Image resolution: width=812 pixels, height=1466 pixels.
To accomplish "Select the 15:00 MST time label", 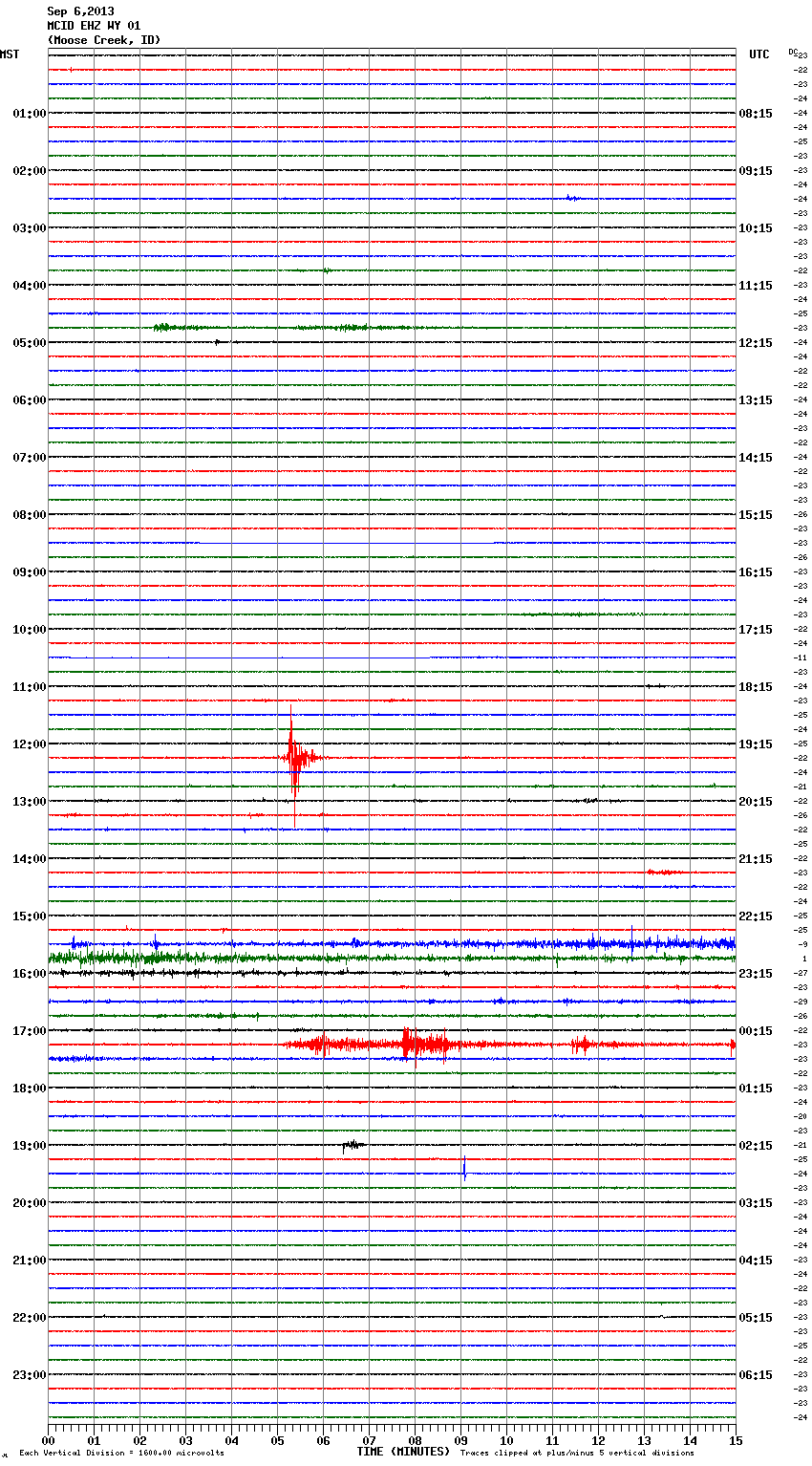I will 29,916.
